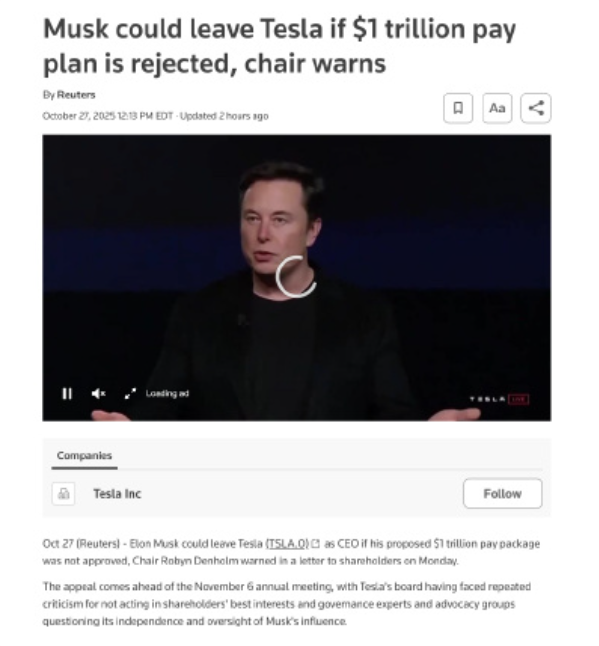
Task: Click the video player frame
Action: point(297,278)
